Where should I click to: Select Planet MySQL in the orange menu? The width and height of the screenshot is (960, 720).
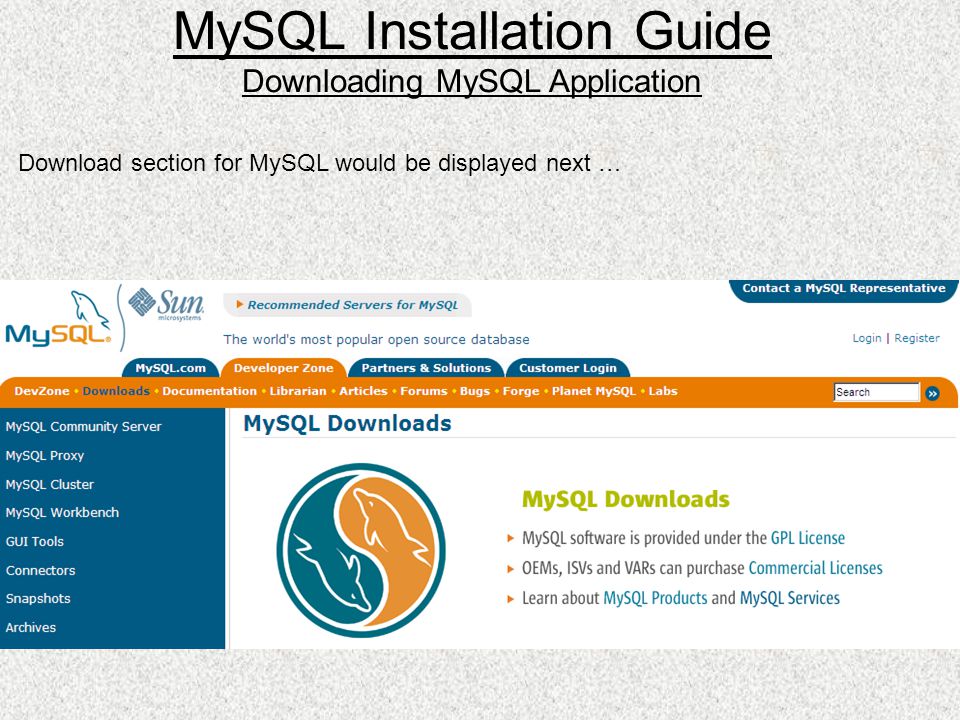click(594, 391)
